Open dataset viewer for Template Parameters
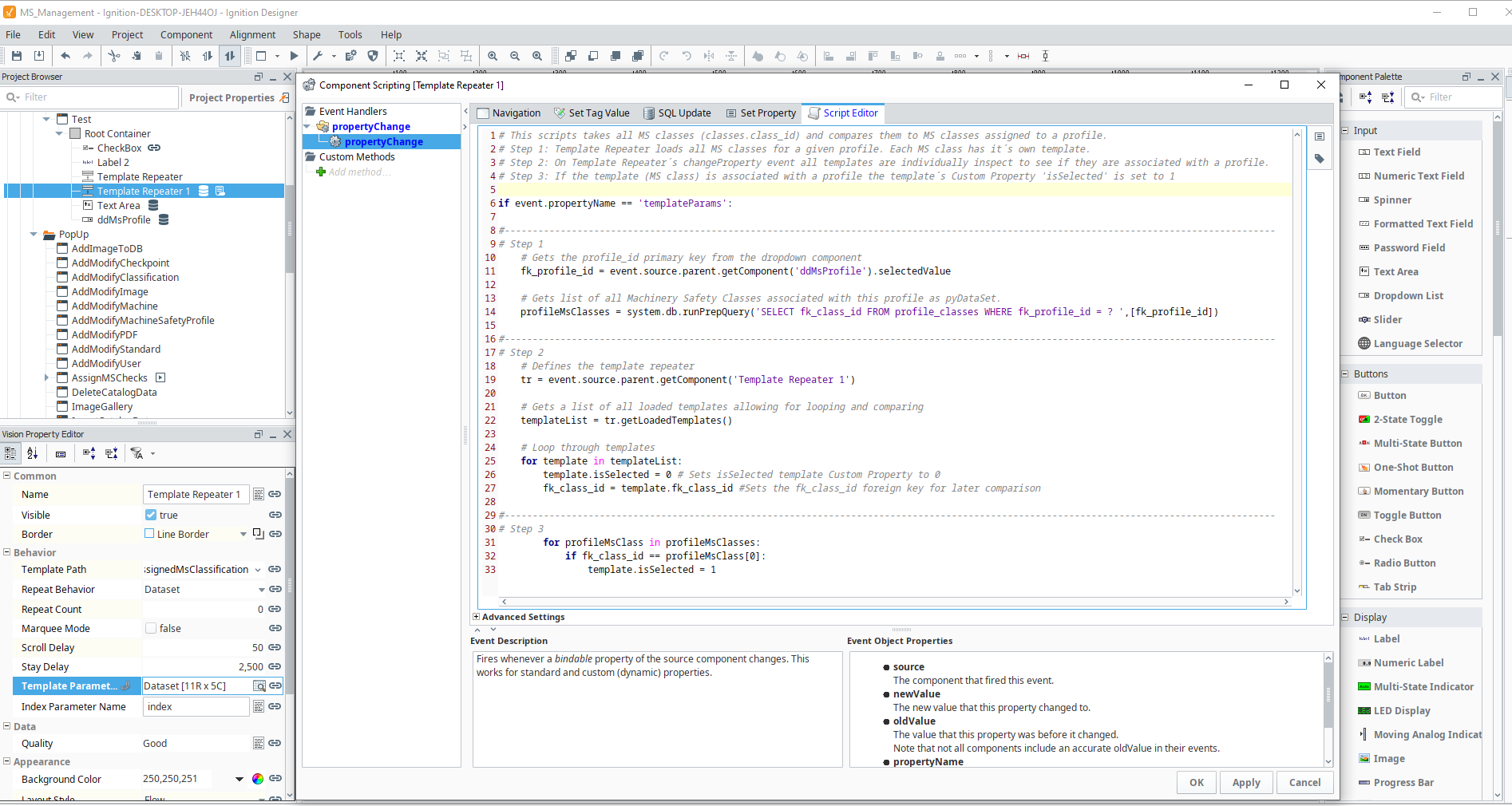The image size is (1512, 806). click(x=259, y=686)
